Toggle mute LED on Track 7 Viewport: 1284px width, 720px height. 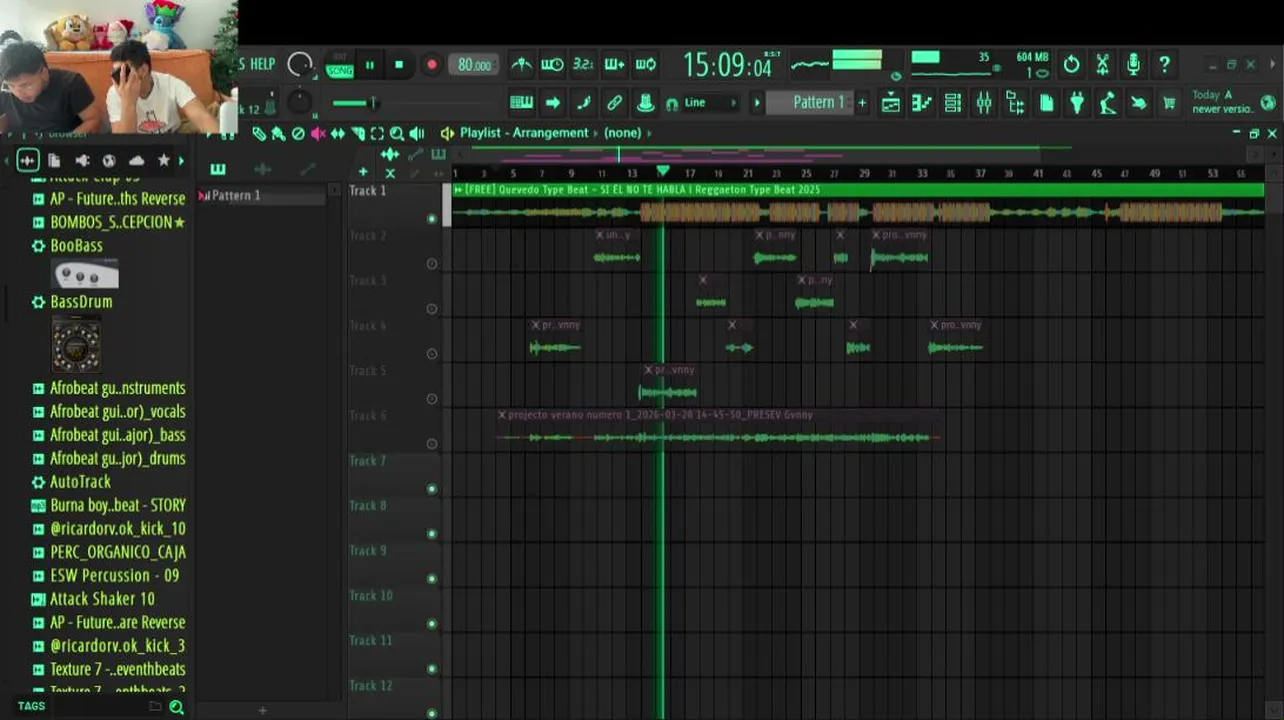tap(432, 489)
